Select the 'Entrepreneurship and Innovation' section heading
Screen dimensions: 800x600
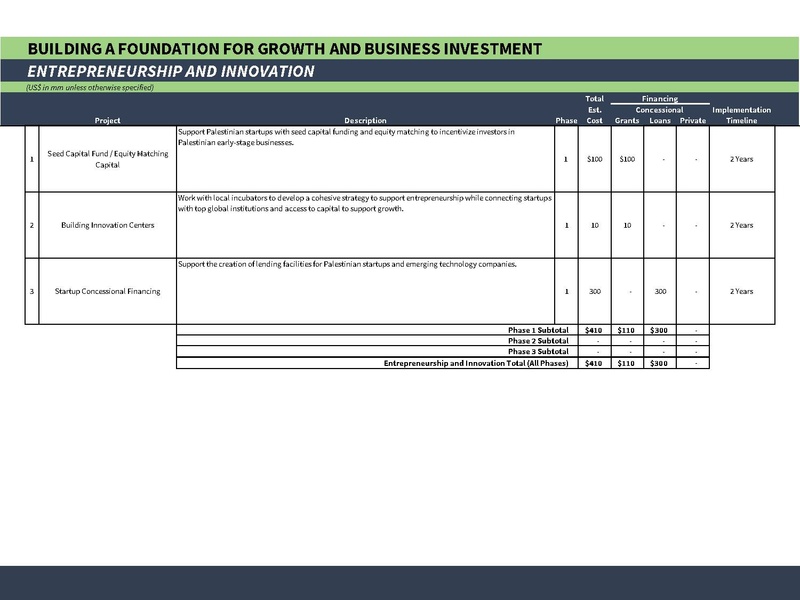click(x=171, y=71)
